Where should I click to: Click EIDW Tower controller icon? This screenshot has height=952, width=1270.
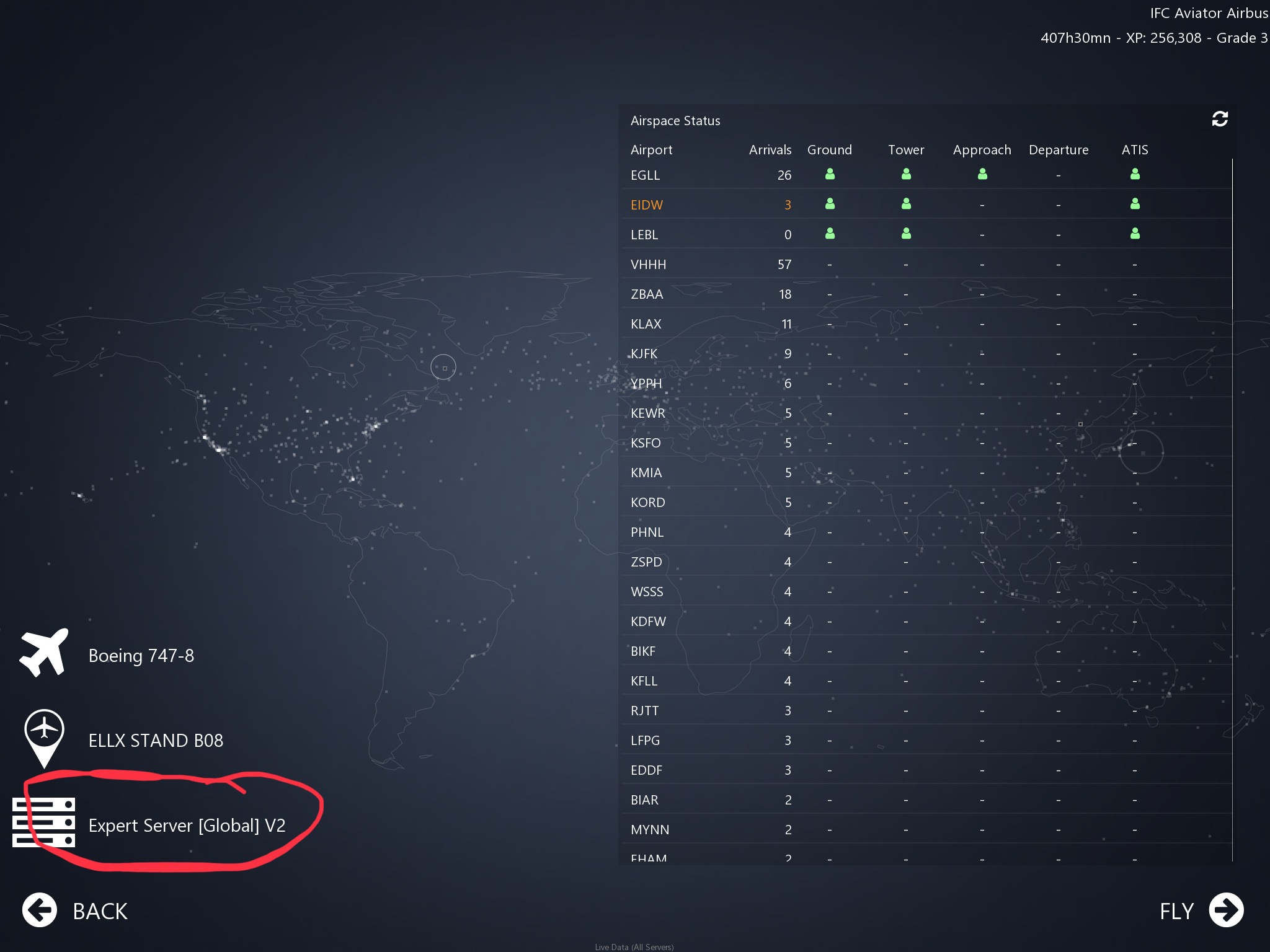tap(906, 204)
